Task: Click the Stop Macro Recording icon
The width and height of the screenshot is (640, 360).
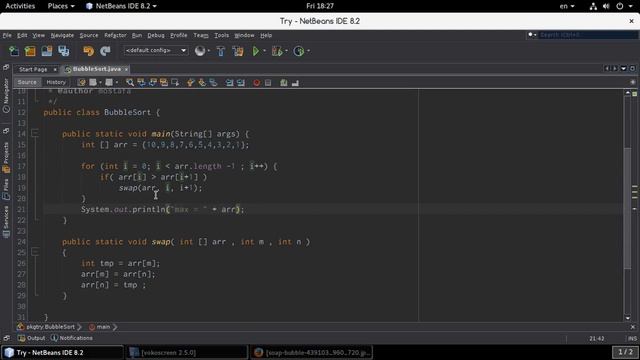Action: coord(268,83)
